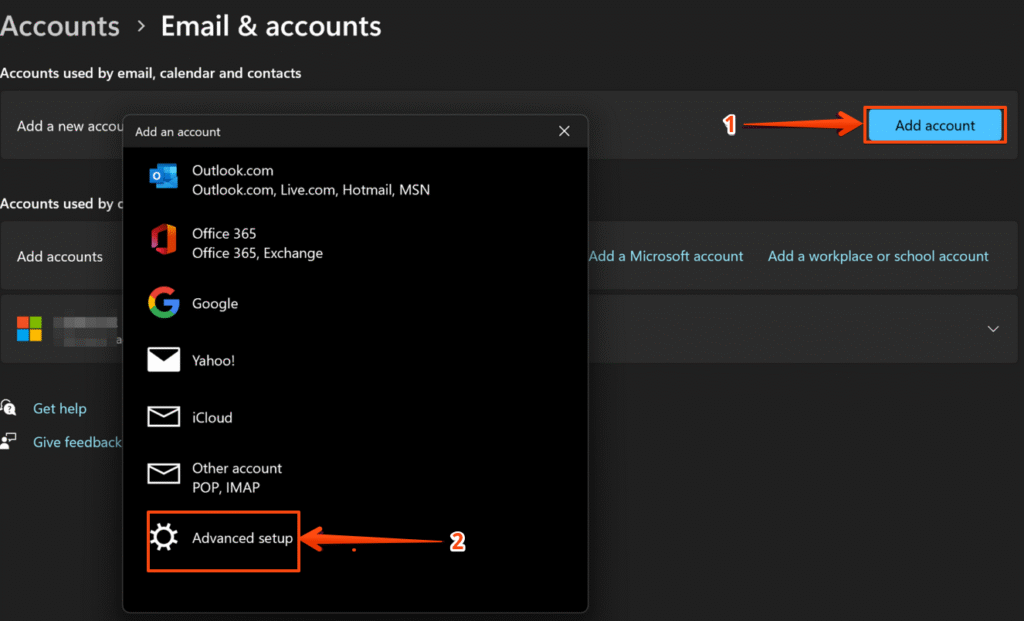Click the 'Outlook.com, Live.com, Hotmail, MSN' subtitle
1024x621 pixels.
(311, 189)
